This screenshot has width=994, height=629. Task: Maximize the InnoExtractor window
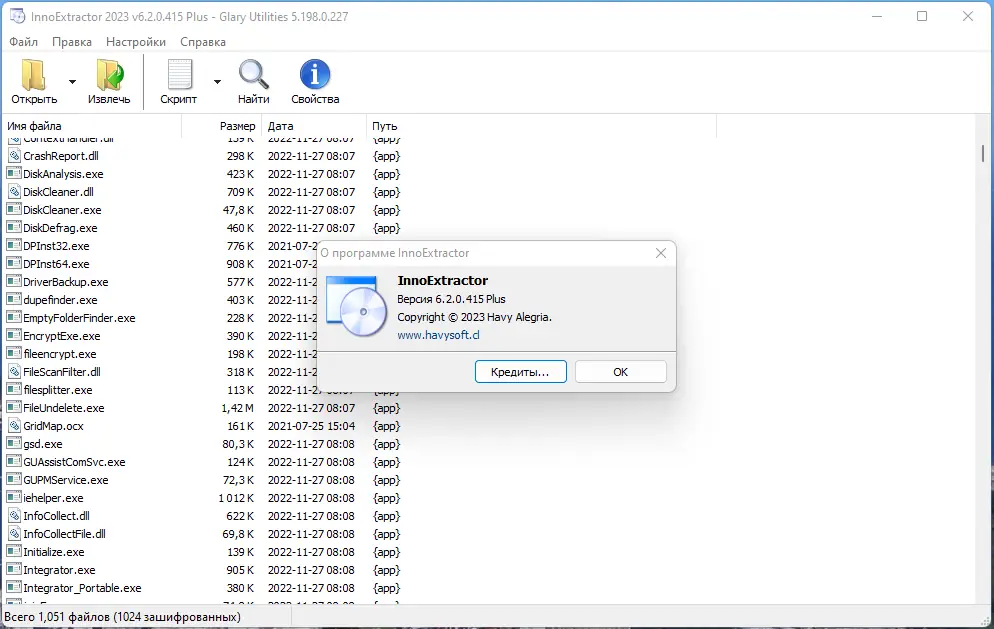point(922,16)
